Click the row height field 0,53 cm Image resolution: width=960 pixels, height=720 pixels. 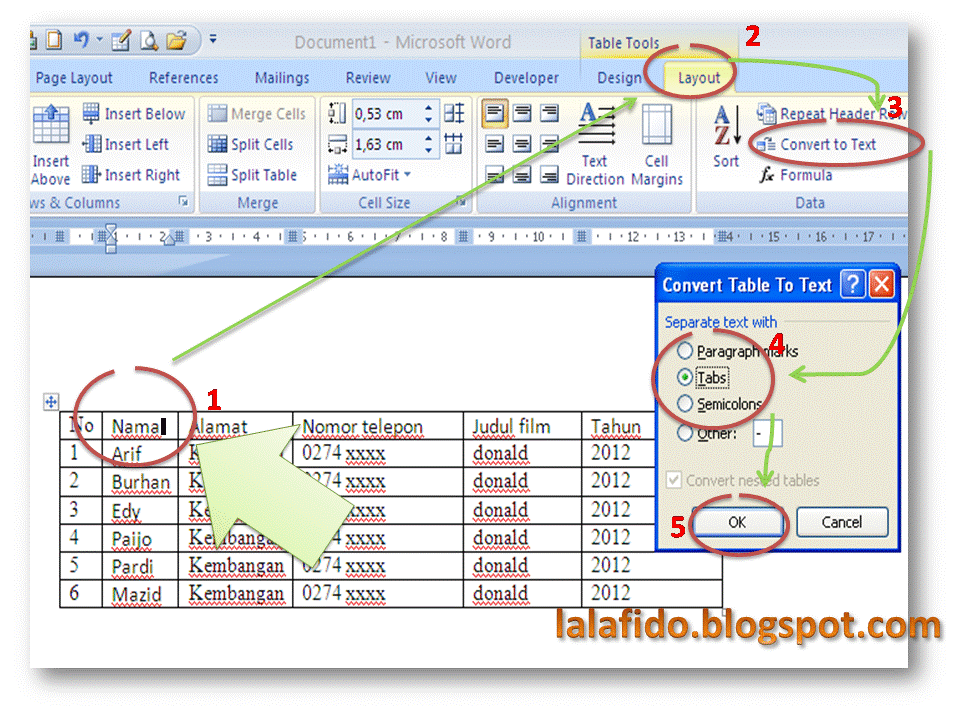pyautogui.click(x=388, y=114)
